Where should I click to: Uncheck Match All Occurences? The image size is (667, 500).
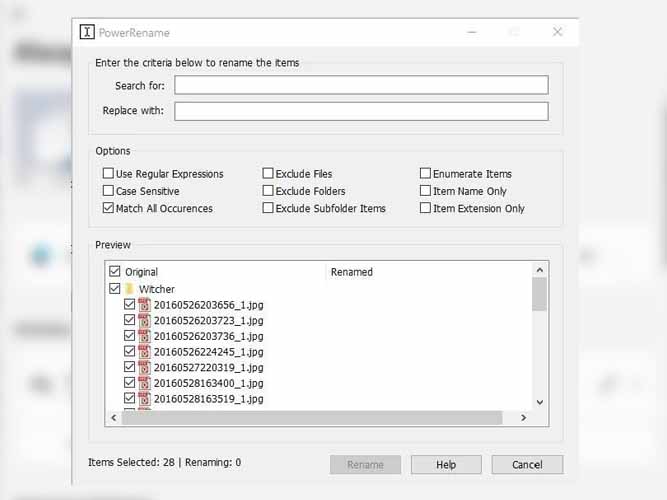pyautogui.click(x=108, y=208)
